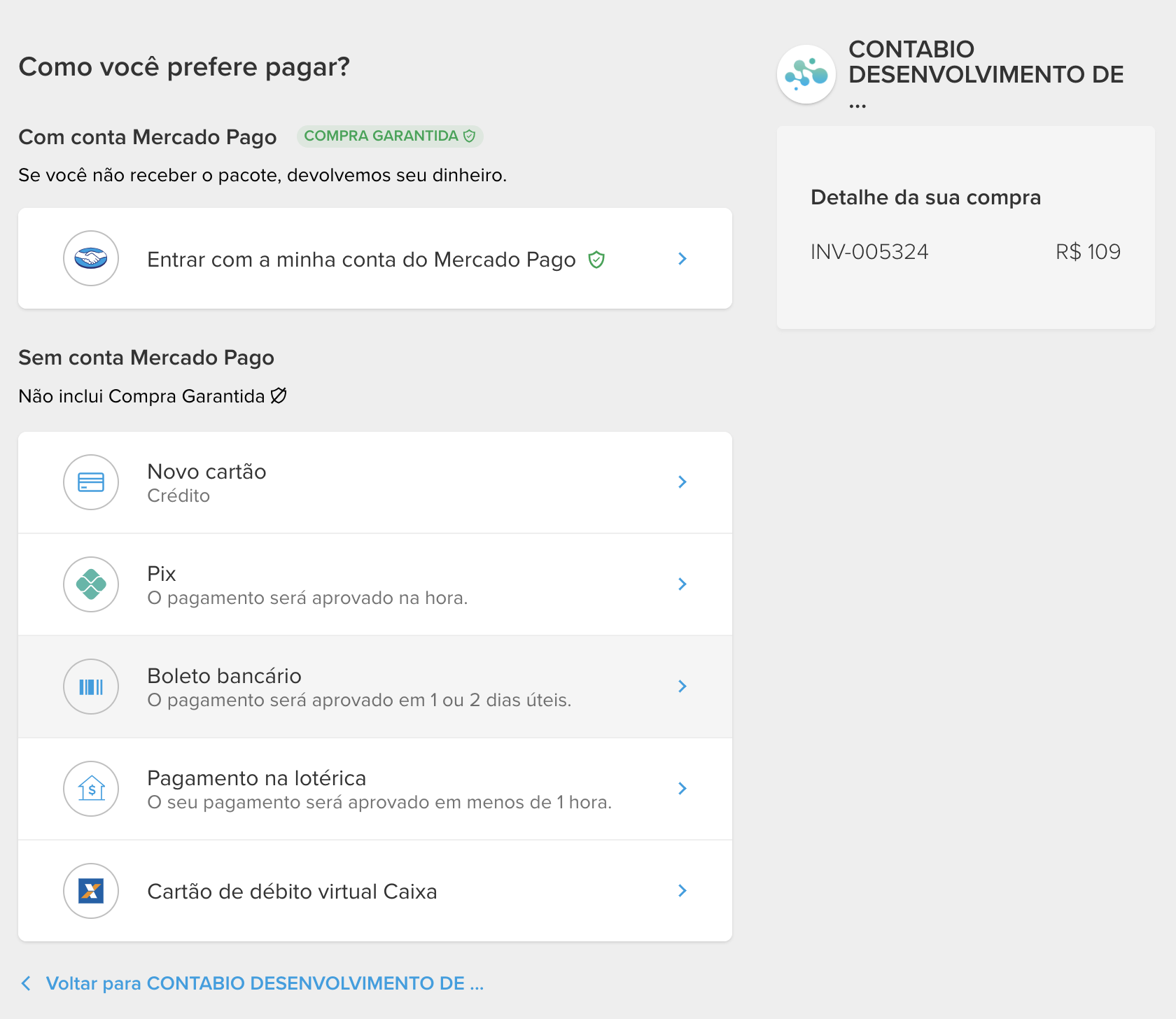Click the Crédito subtitle text
The image size is (1176, 1019).
coord(178,496)
